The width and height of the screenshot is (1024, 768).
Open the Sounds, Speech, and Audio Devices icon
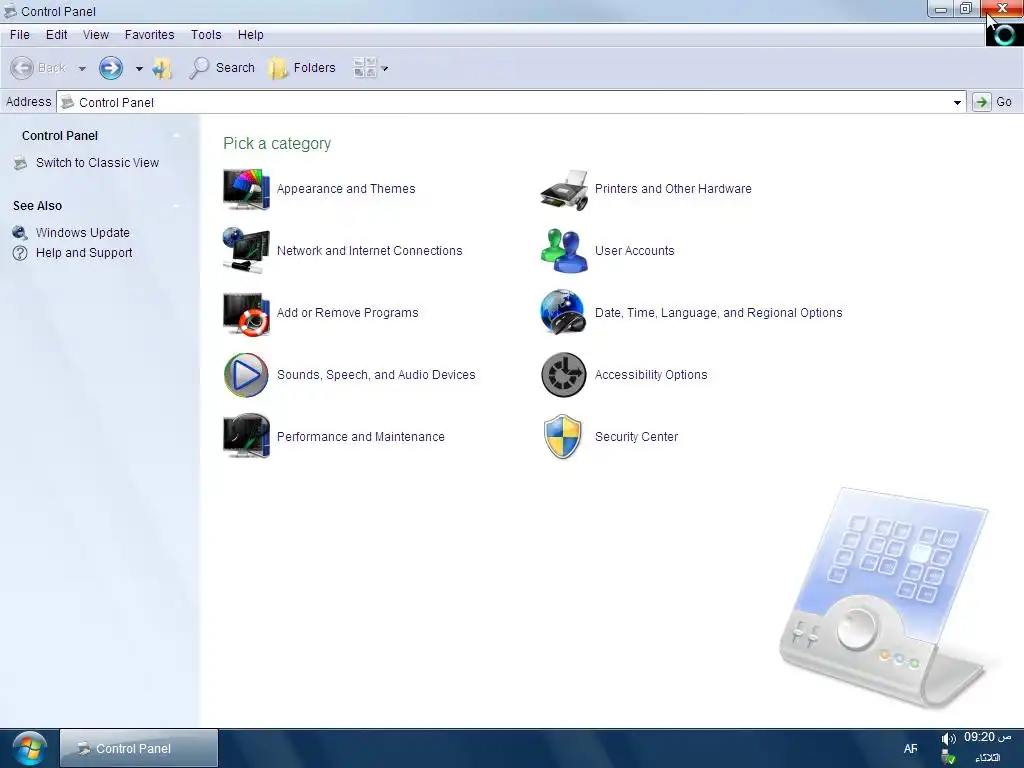[246, 375]
